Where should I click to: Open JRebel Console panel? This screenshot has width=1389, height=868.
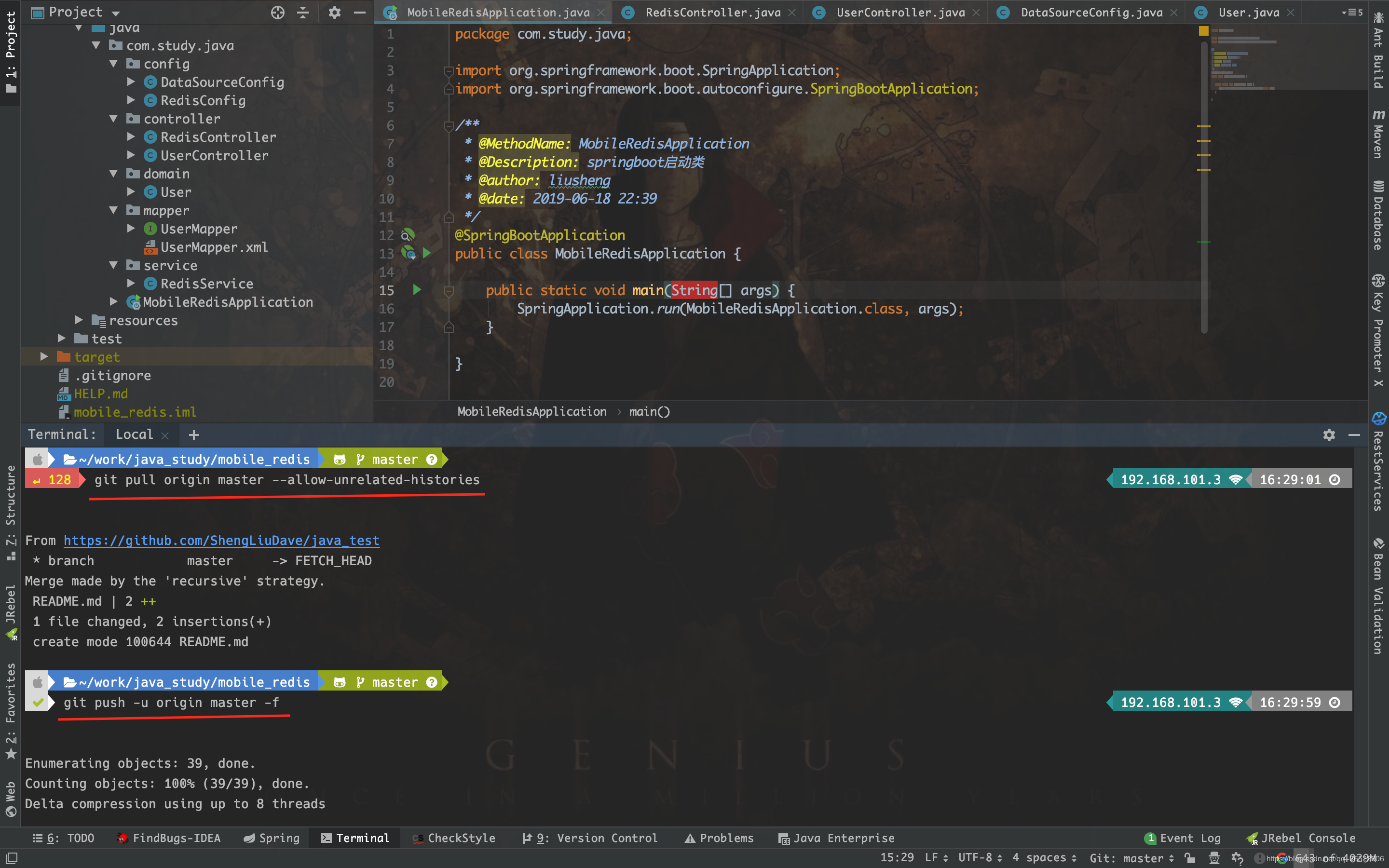tap(1303, 838)
